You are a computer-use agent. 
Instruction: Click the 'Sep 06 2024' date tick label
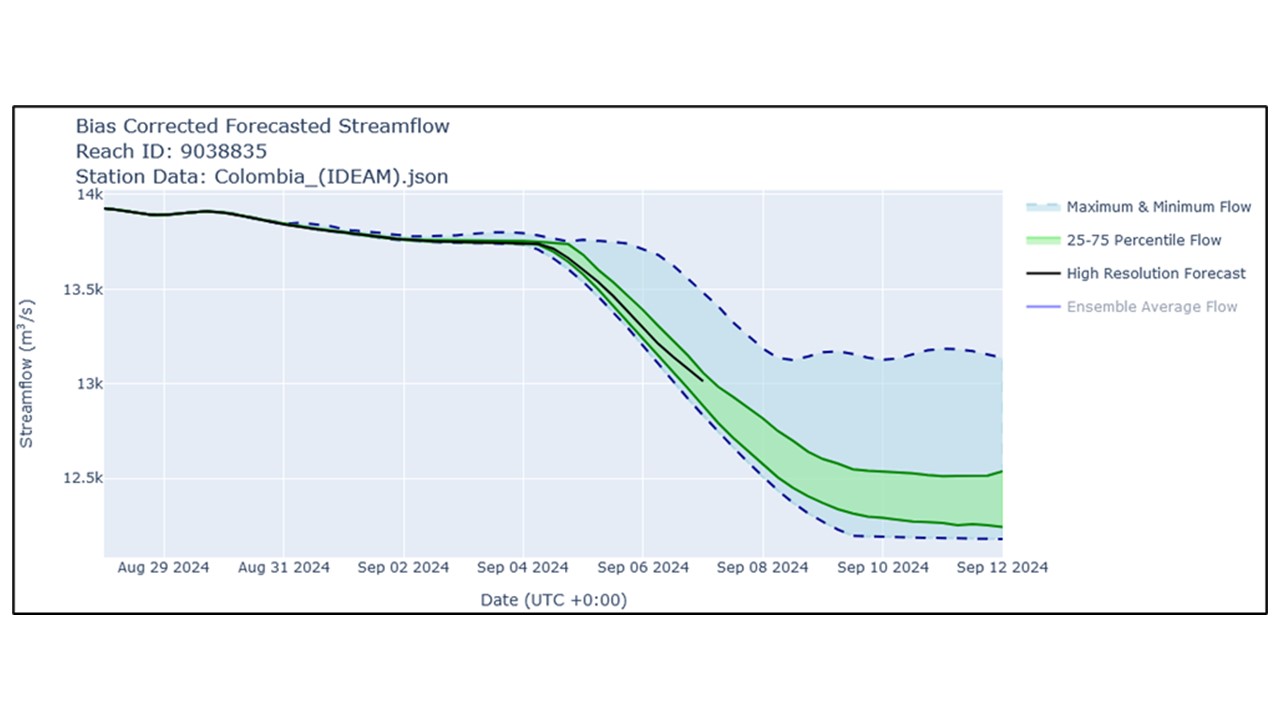pyautogui.click(x=643, y=567)
